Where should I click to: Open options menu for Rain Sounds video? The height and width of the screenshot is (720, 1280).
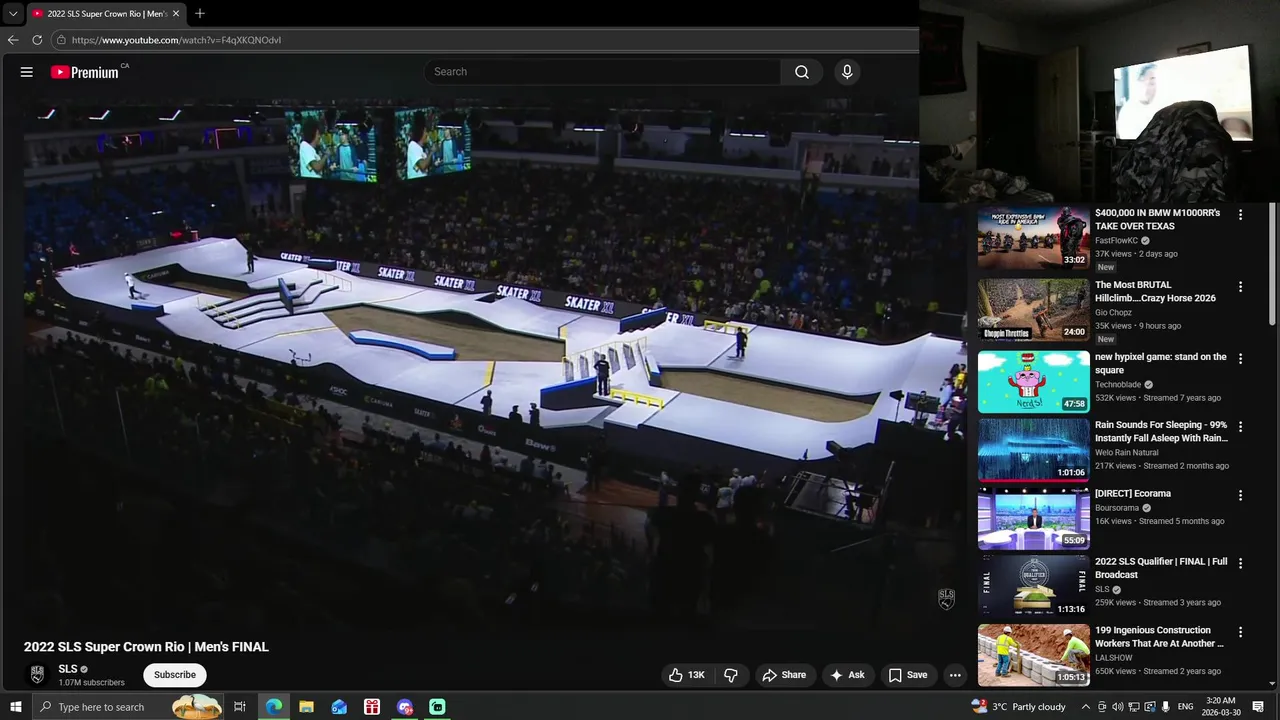point(1240,426)
